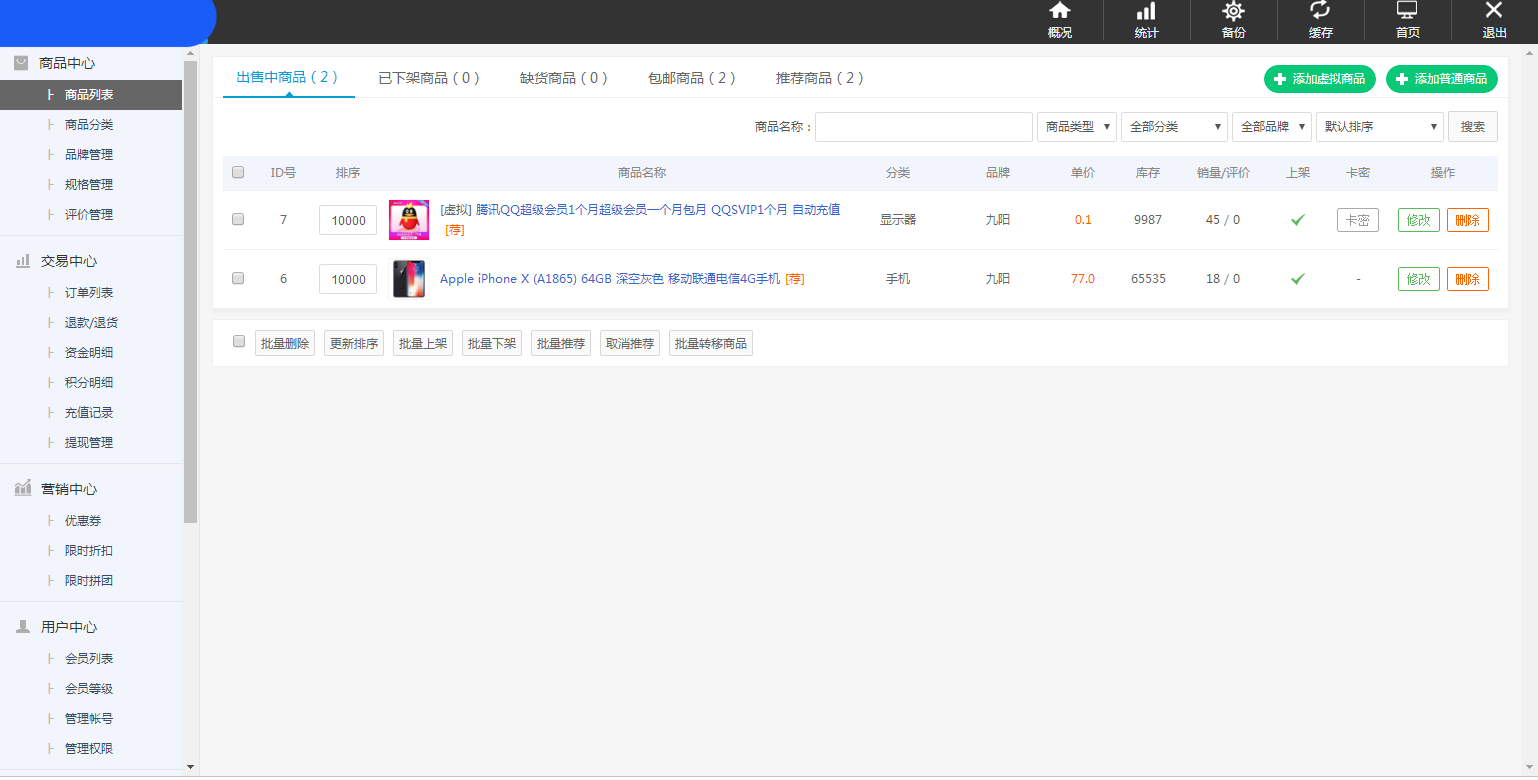Image resolution: width=1538 pixels, height=780 pixels.
Task: Open the 概况 overview icon
Action: coord(1059,18)
